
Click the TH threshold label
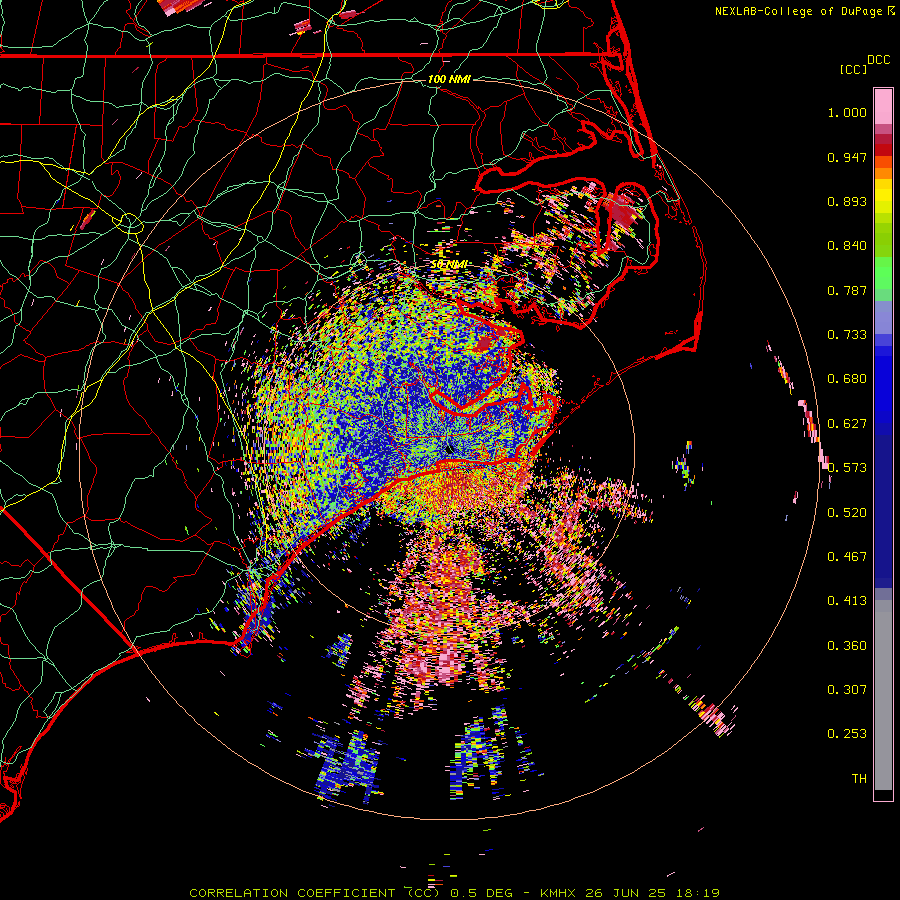(x=859, y=779)
